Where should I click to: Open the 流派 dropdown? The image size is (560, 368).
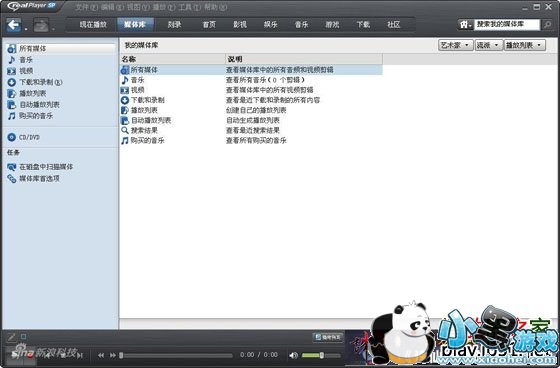[x=489, y=45]
